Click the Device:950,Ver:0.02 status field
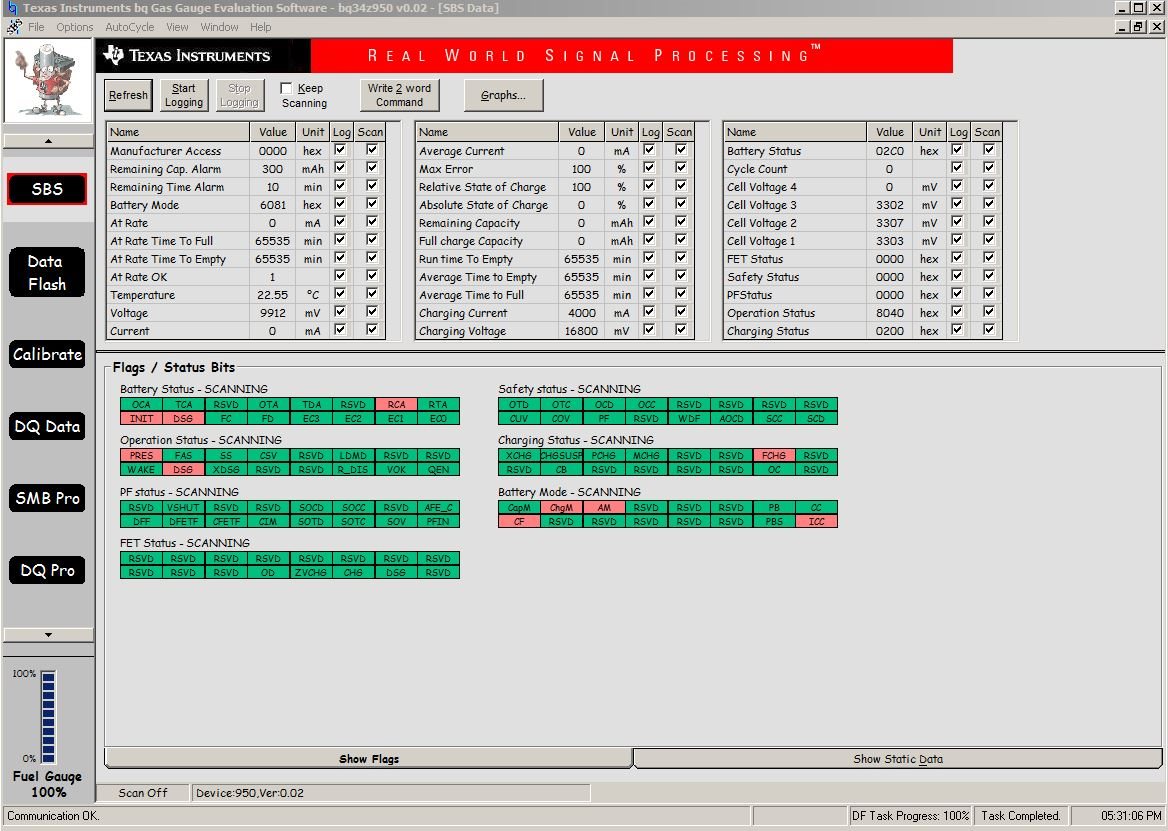Image resolution: width=1168 pixels, height=831 pixels. click(390, 792)
